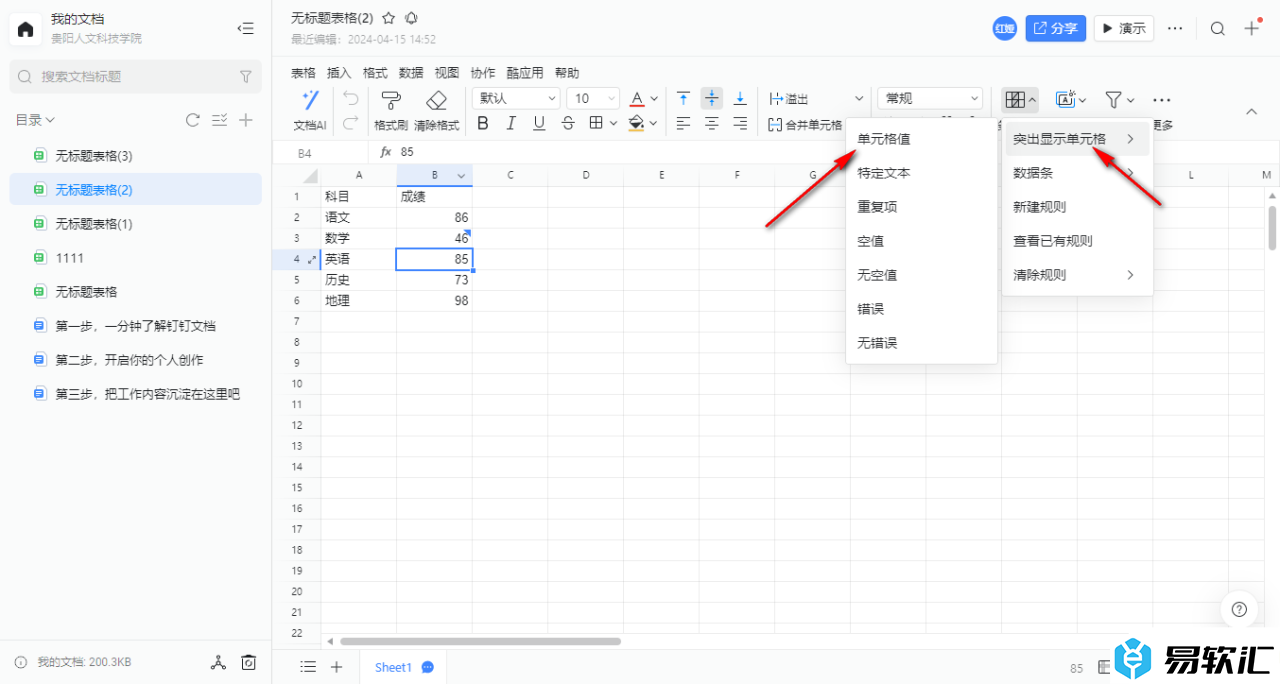Select 重复项 from the submenu
The width and height of the screenshot is (1280, 684).
click(922, 207)
